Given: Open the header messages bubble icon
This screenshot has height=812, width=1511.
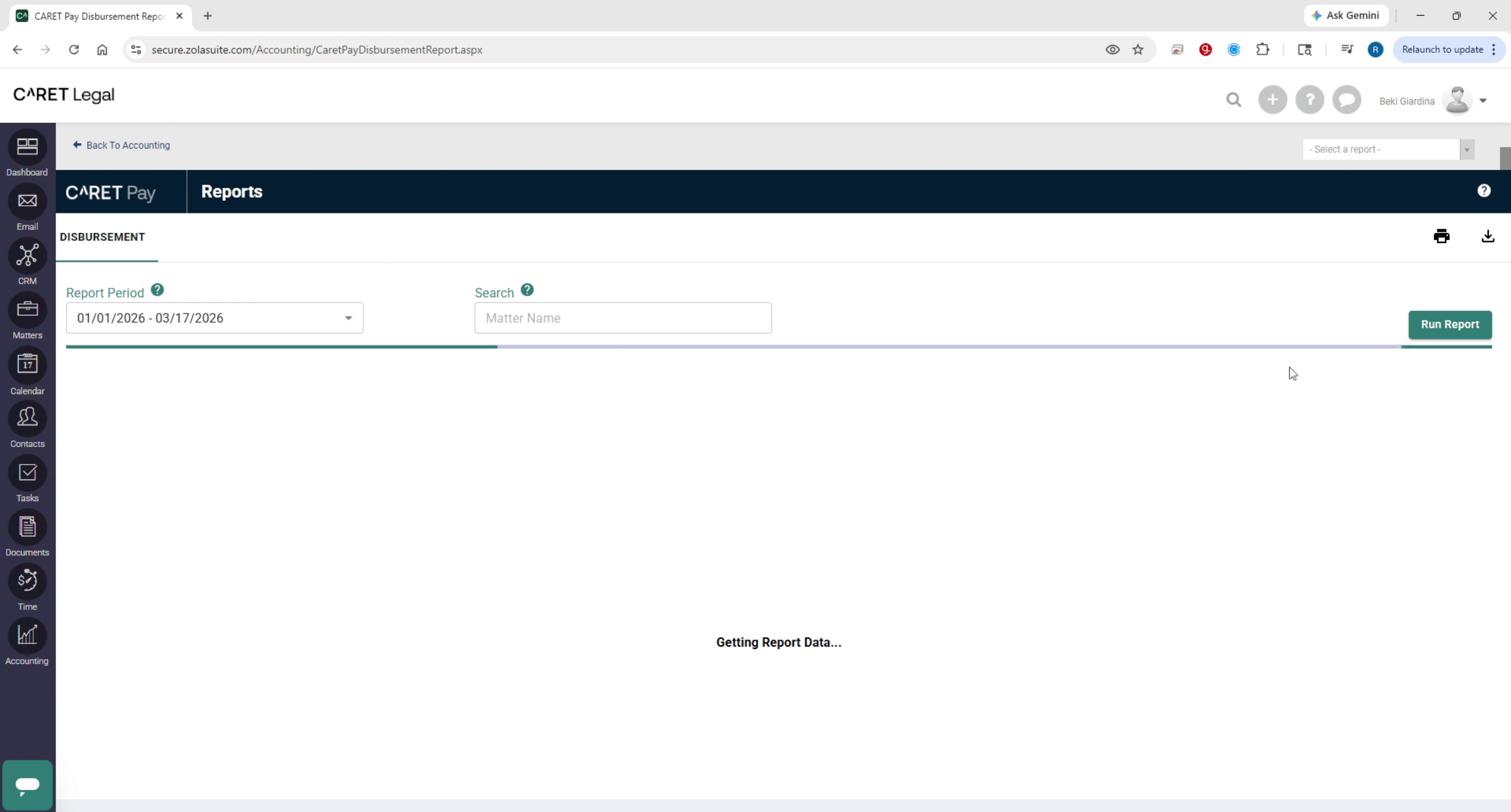Looking at the screenshot, I should coord(1347,100).
